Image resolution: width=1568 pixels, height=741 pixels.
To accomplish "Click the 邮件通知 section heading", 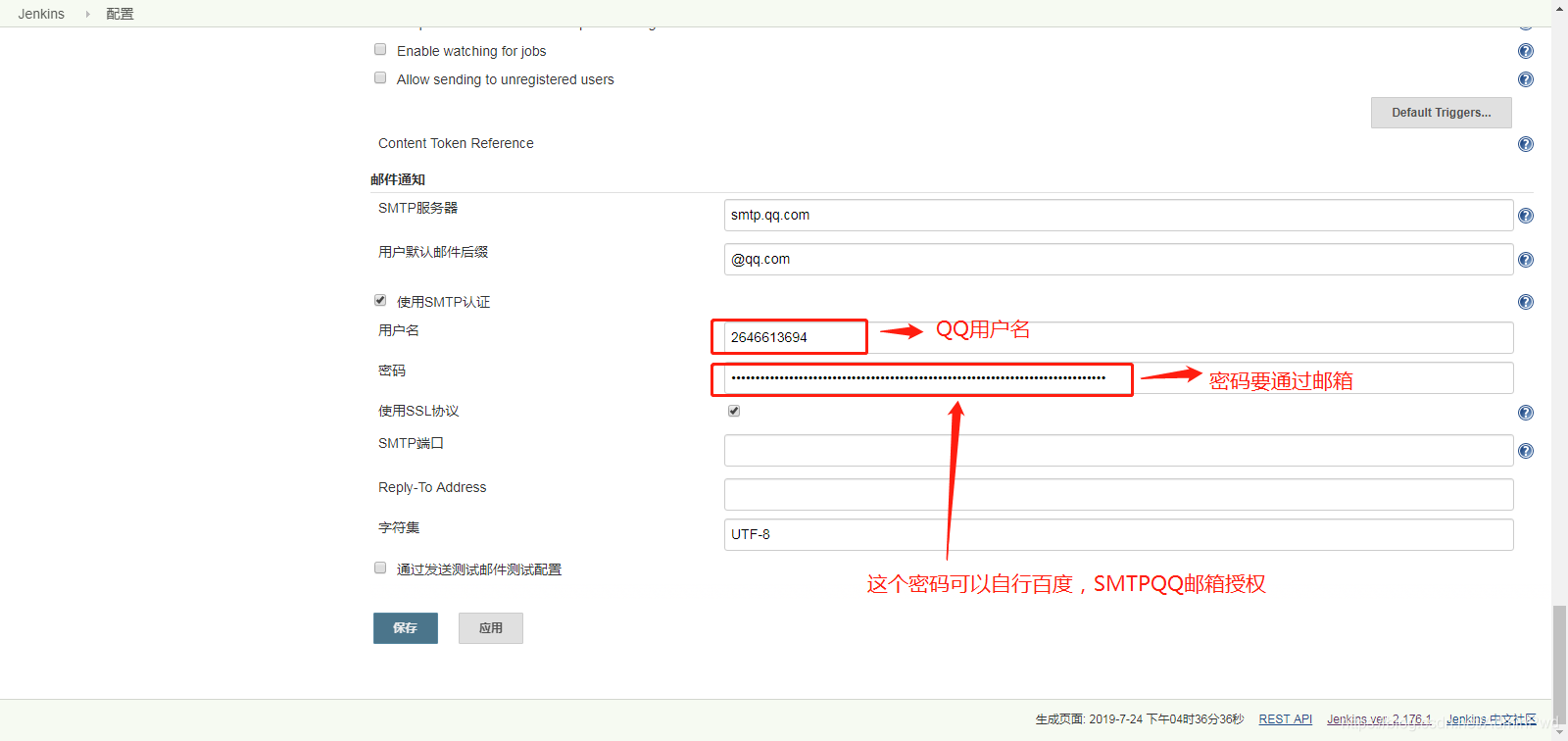I will pyautogui.click(x=398, y=179).
